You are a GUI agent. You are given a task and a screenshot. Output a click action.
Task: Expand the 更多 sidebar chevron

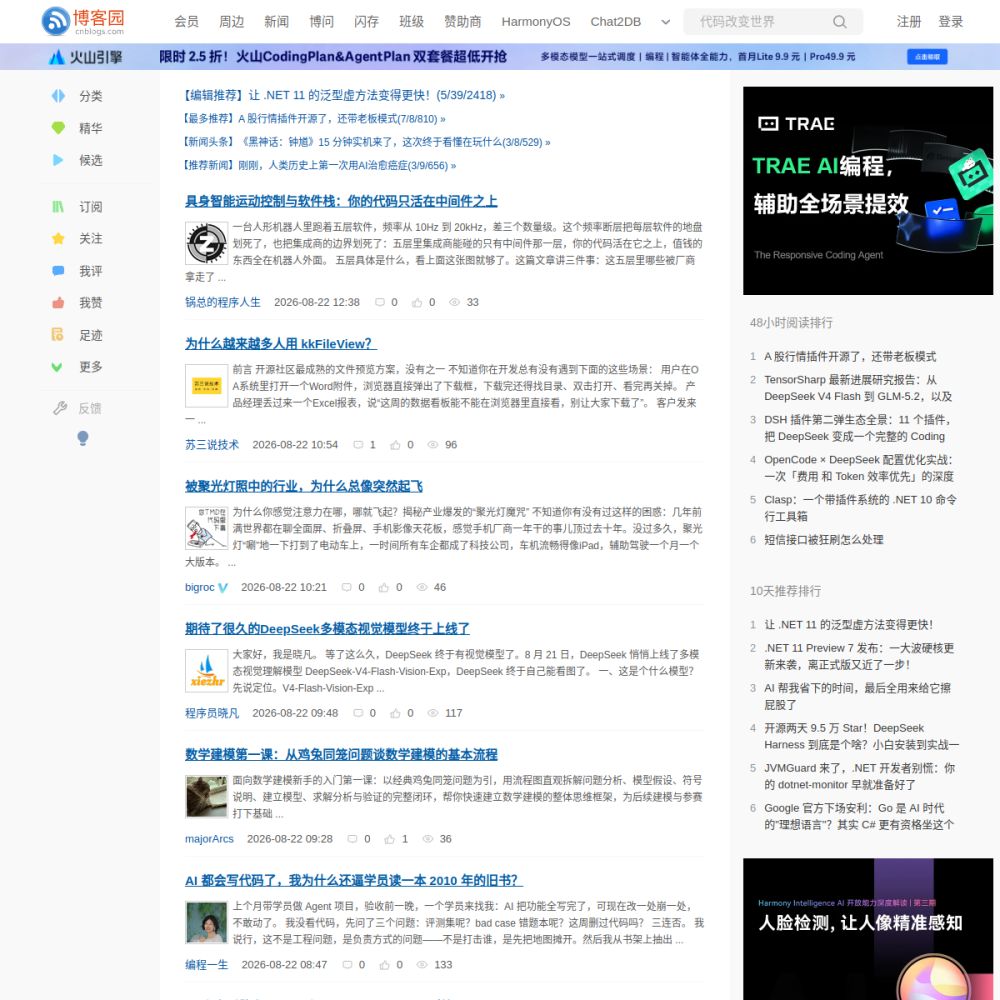(x=57, y=367)
